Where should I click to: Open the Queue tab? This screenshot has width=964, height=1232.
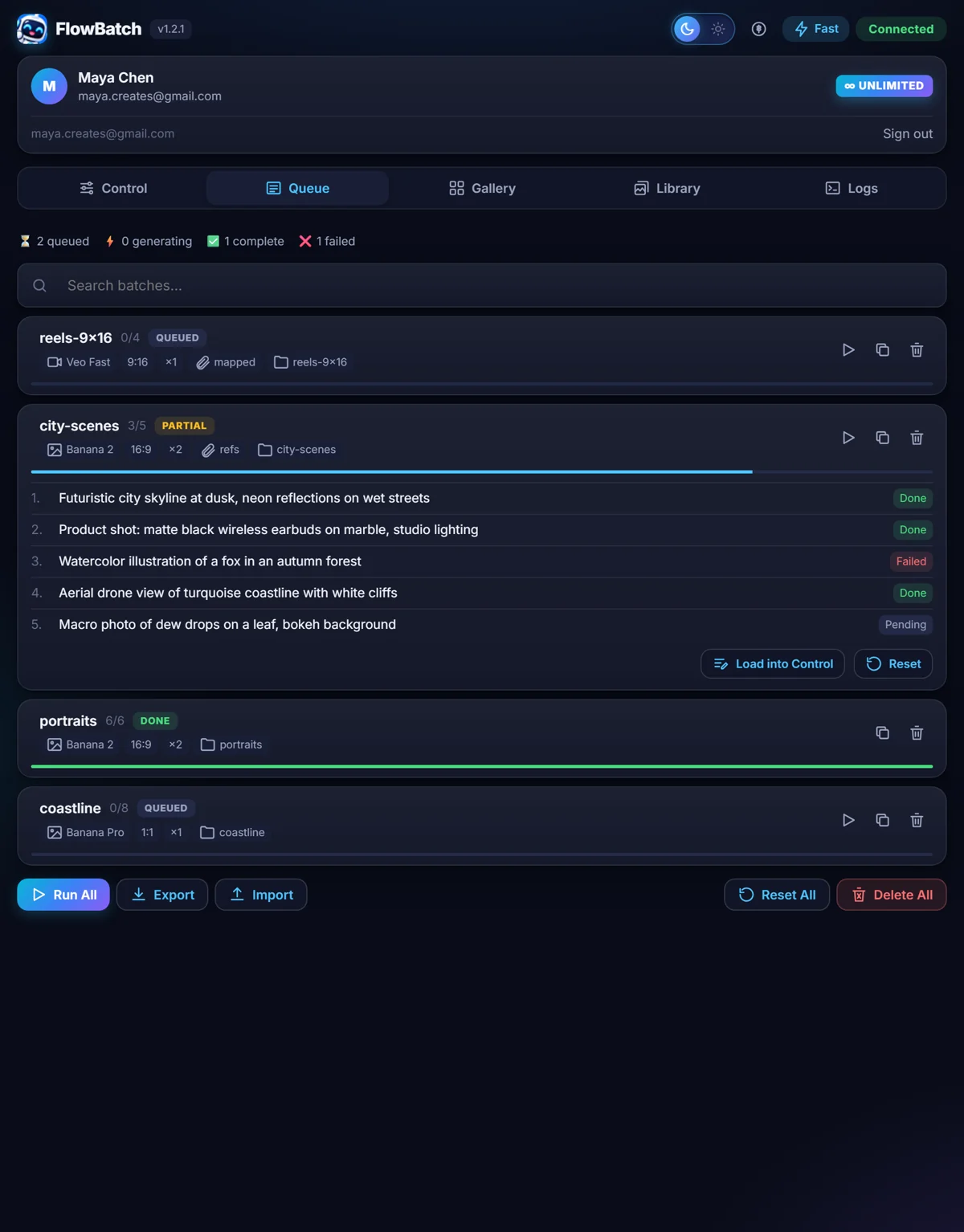(x=297, y=188)
